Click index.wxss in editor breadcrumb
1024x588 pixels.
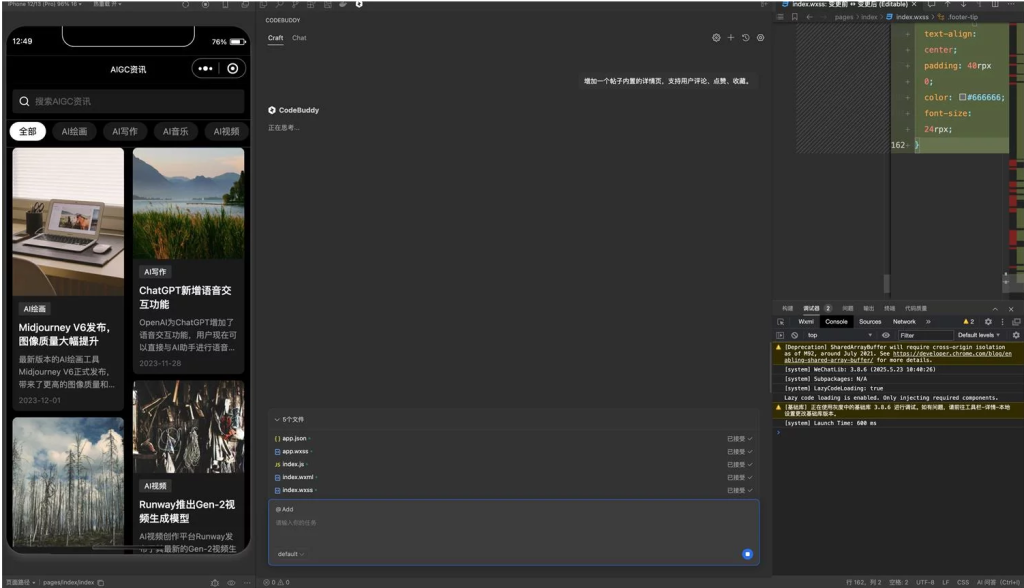[x=912, y=17]
